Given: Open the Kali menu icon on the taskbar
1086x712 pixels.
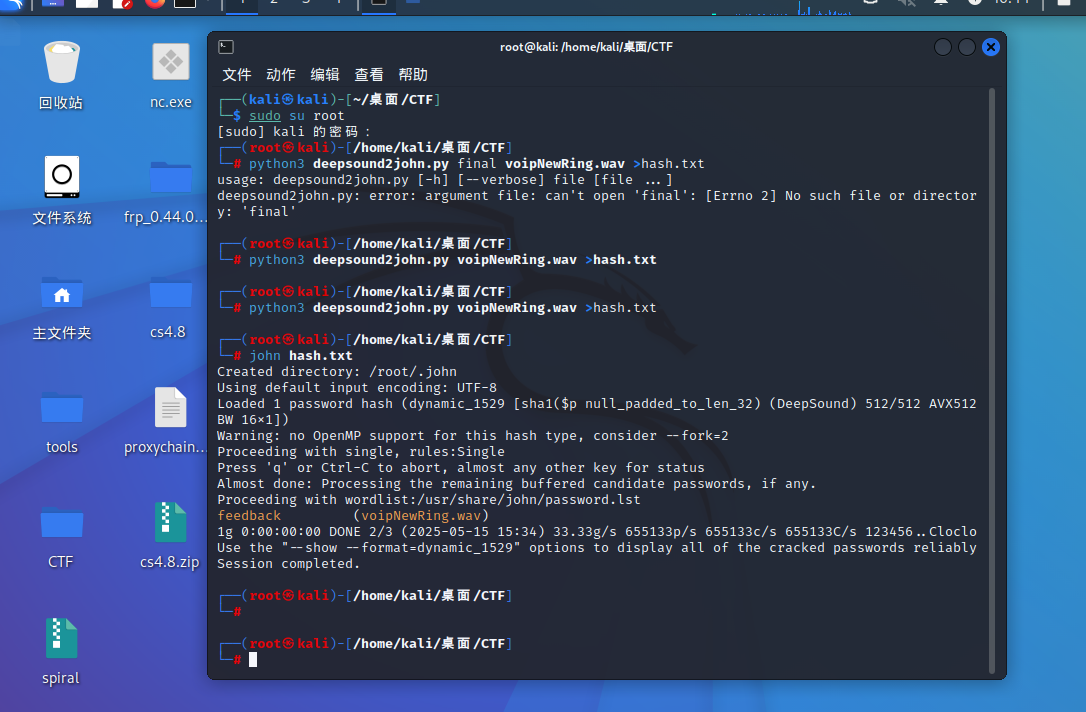Looking at the screenshot, I should tap(9, 6).
